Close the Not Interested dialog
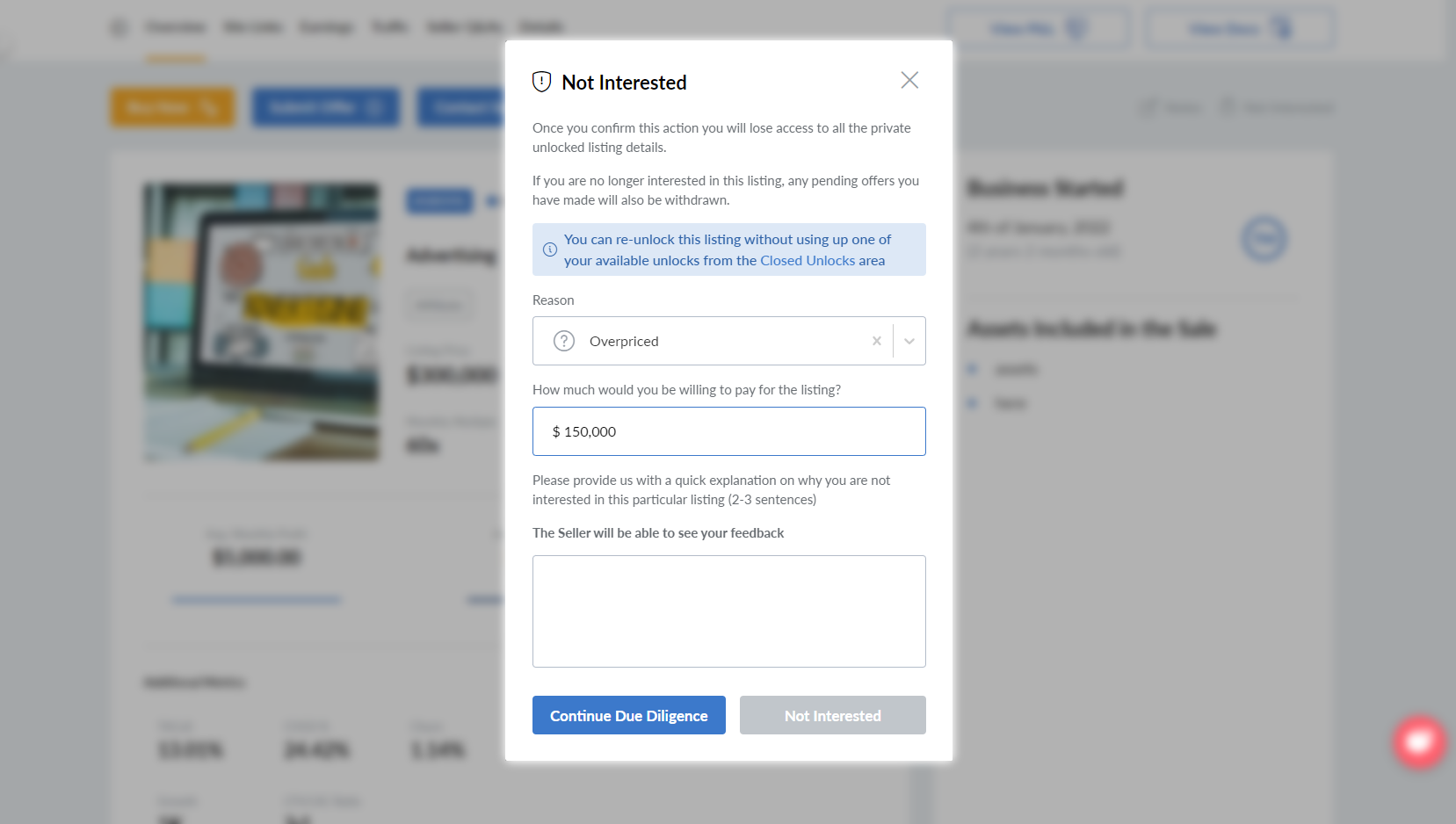The image size is (1456, 824). tap(909, 81)
